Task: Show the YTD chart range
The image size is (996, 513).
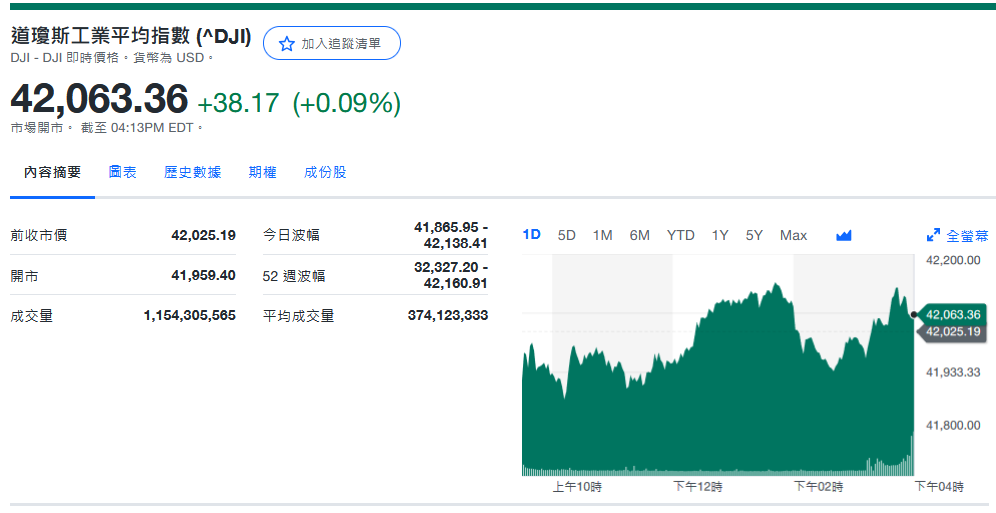Action: coord(681,235)
